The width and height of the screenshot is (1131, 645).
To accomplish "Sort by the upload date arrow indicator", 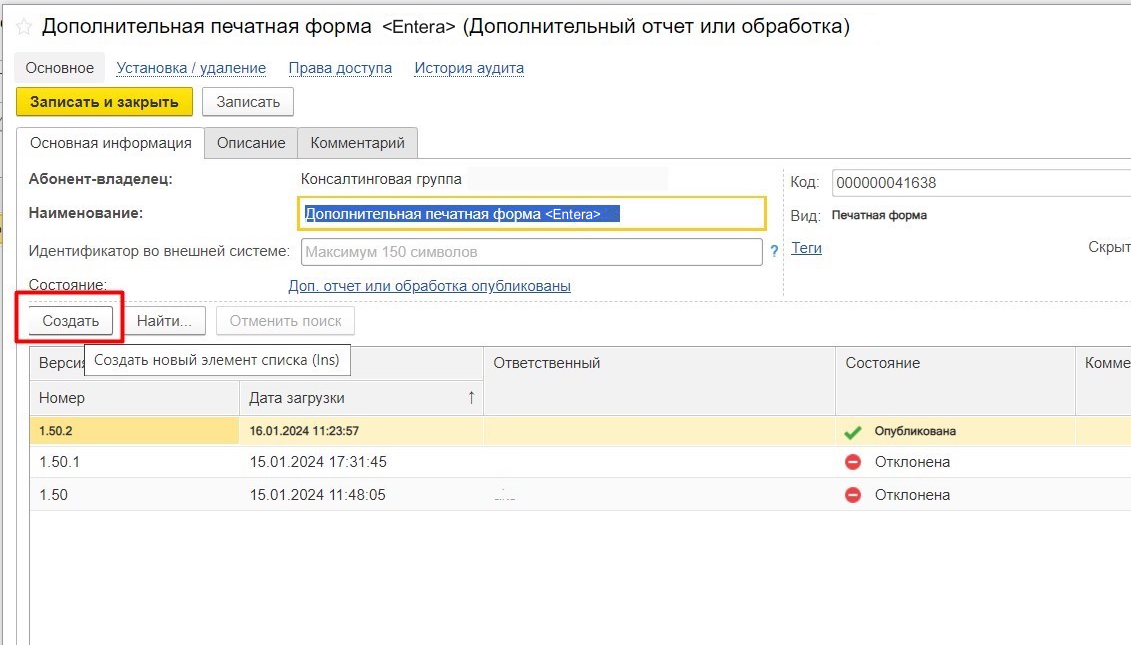I will (x=471, y=398).
